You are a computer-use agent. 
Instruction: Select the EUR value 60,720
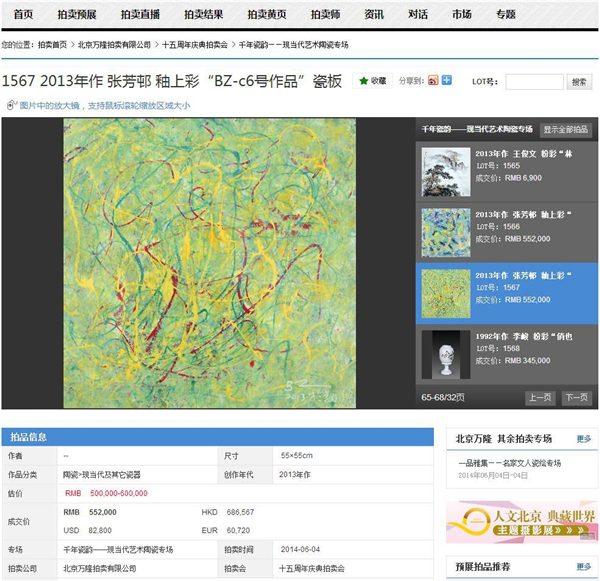click(x=238, y=530)
